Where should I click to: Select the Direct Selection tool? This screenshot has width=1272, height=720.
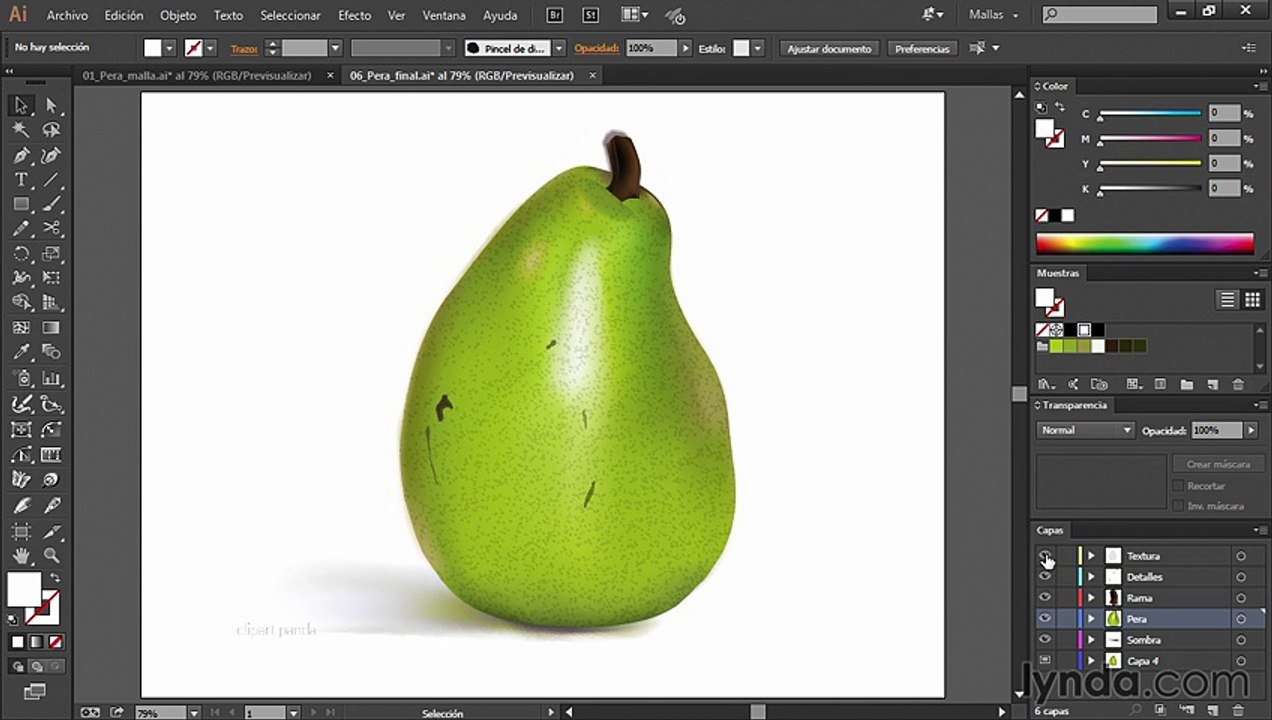[x=52, y=105]
